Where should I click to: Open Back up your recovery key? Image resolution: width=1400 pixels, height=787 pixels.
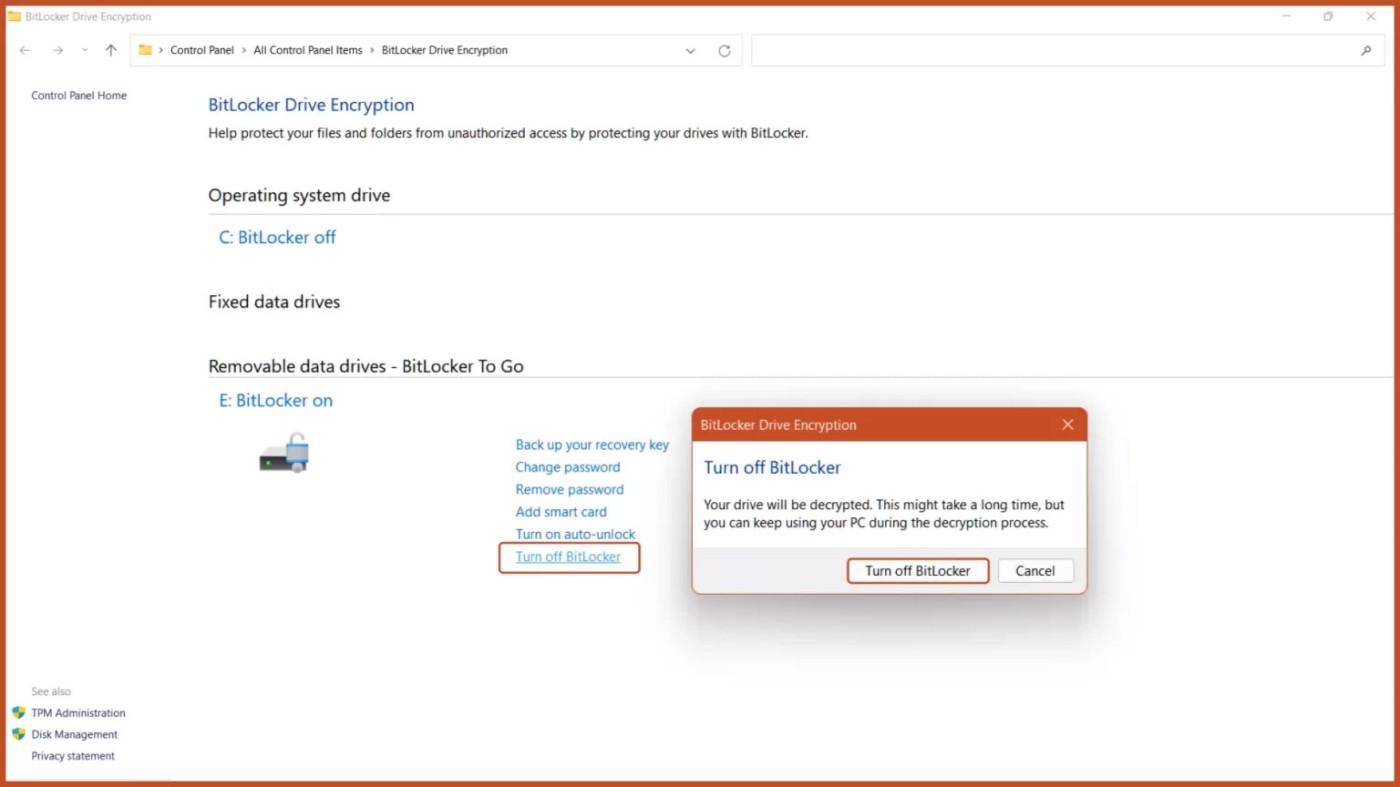(x=592, y=445)
